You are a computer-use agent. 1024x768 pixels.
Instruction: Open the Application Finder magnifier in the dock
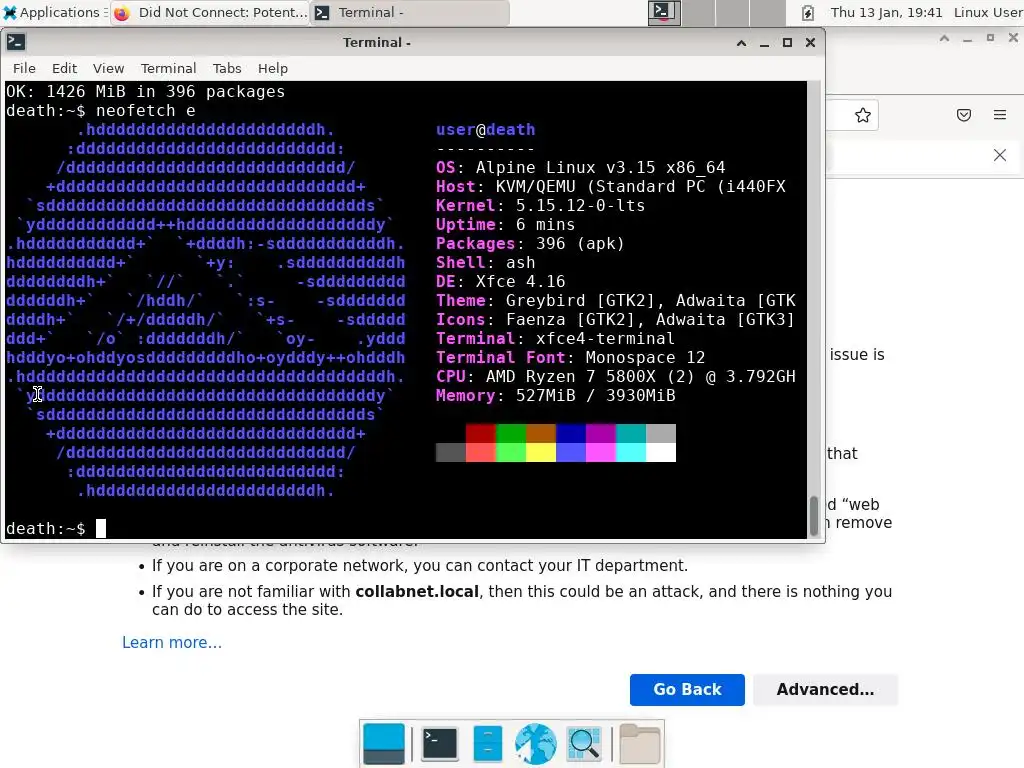pyautogui.click(x=584, y=744)
